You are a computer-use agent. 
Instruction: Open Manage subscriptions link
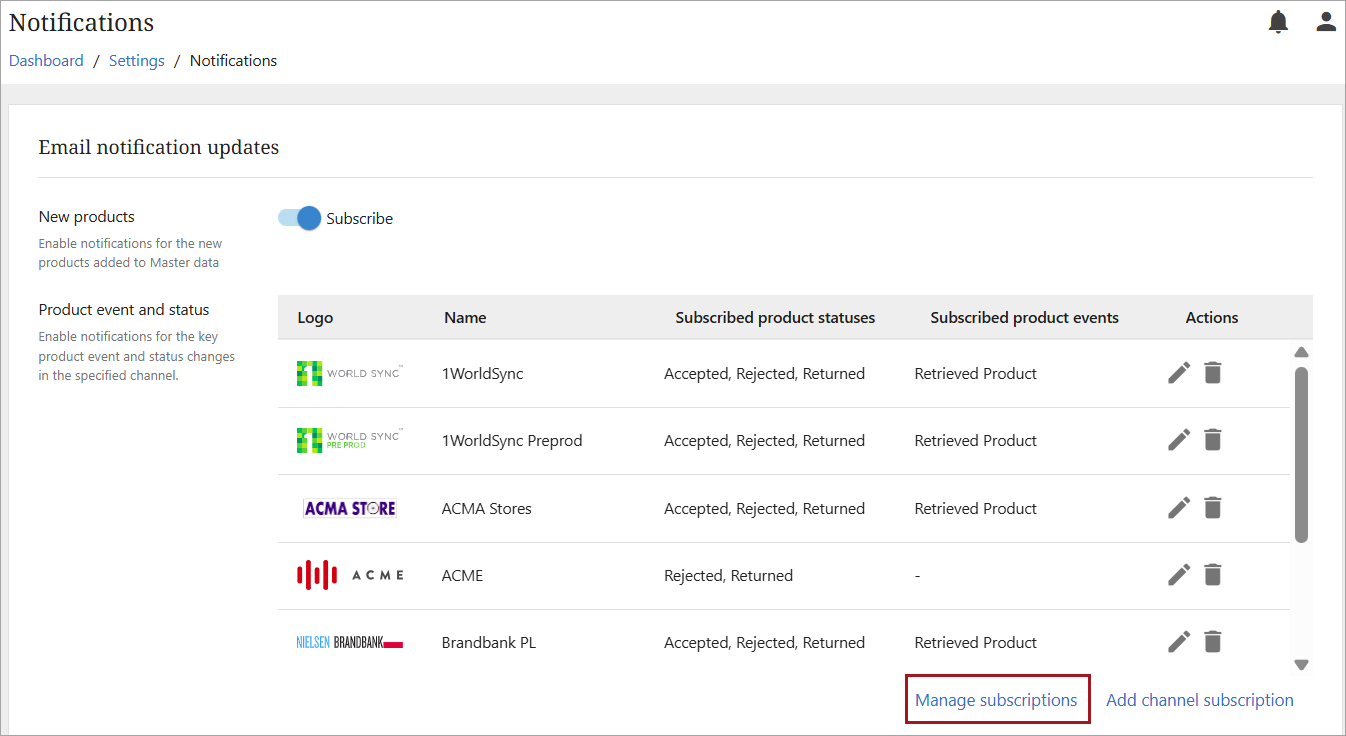(x=995, y=700)
